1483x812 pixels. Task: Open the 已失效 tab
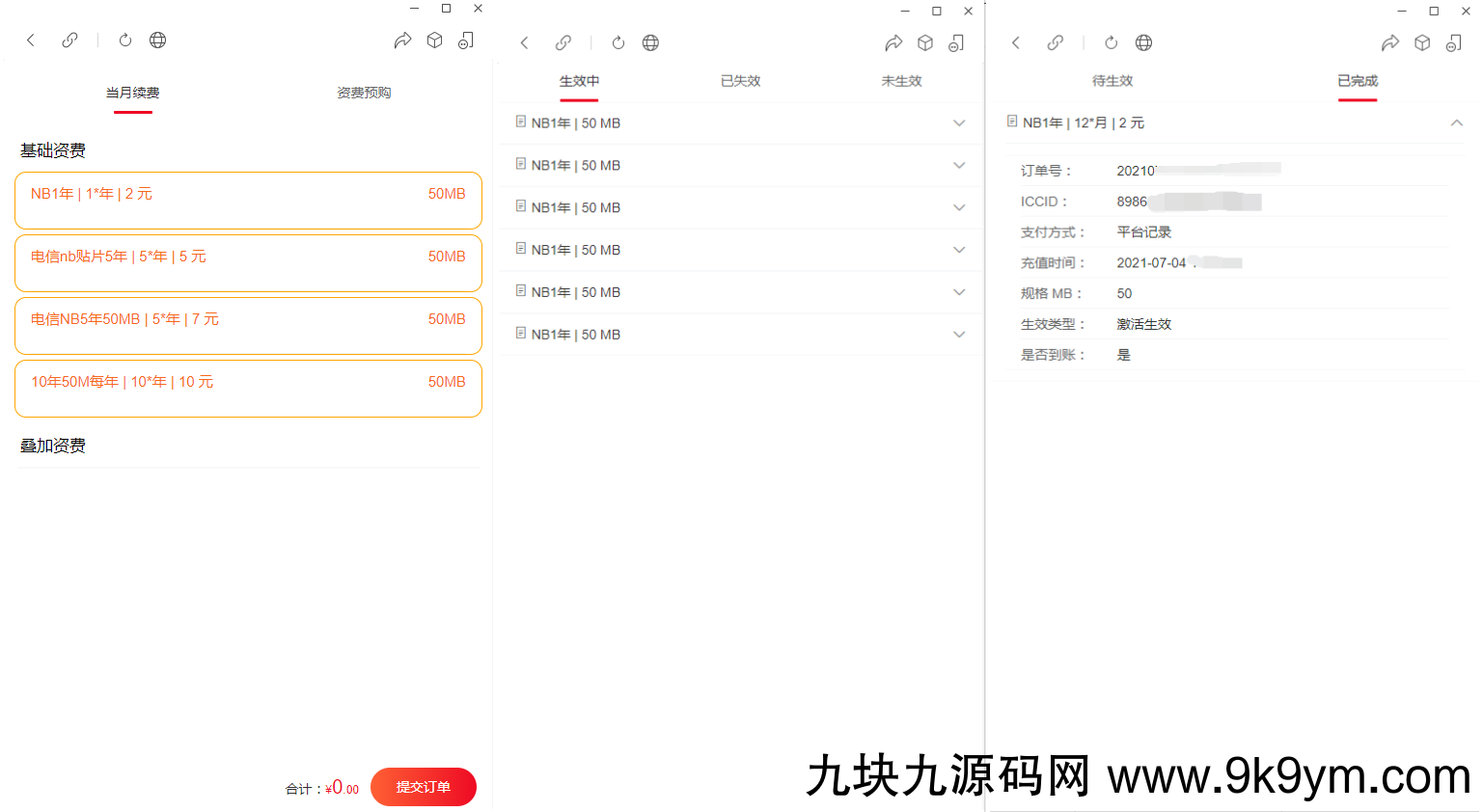click(x=741, y=82)
